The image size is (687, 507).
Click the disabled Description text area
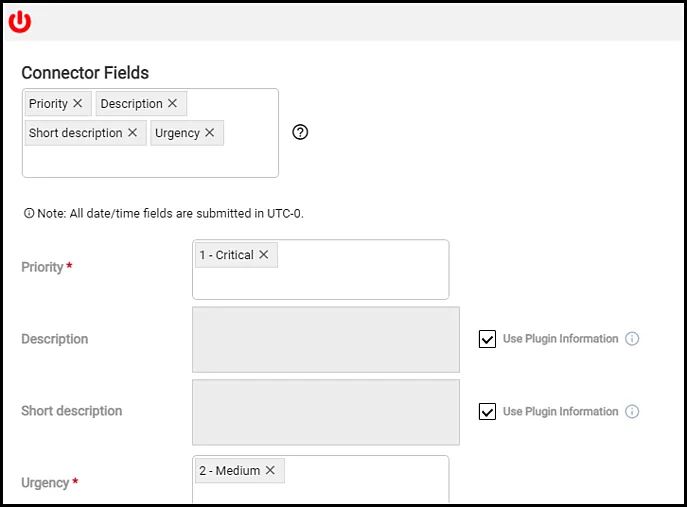tap(326, 340)
